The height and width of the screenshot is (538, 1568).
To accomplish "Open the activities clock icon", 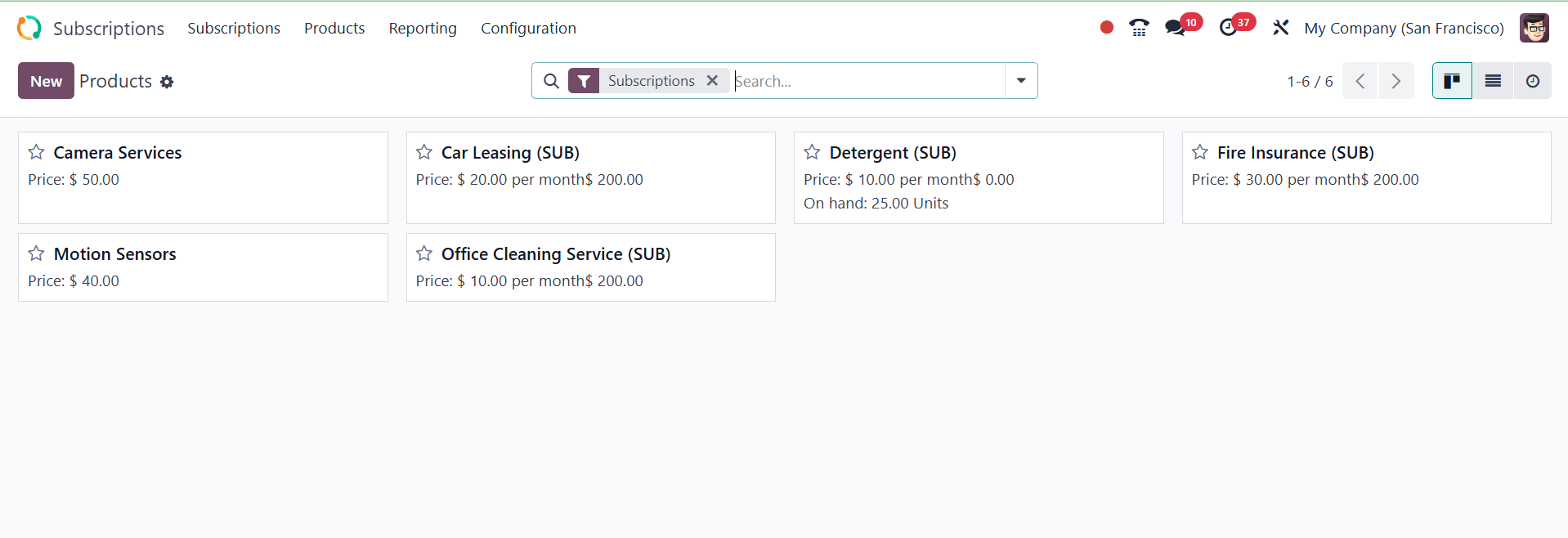I will click(1228, 28).
